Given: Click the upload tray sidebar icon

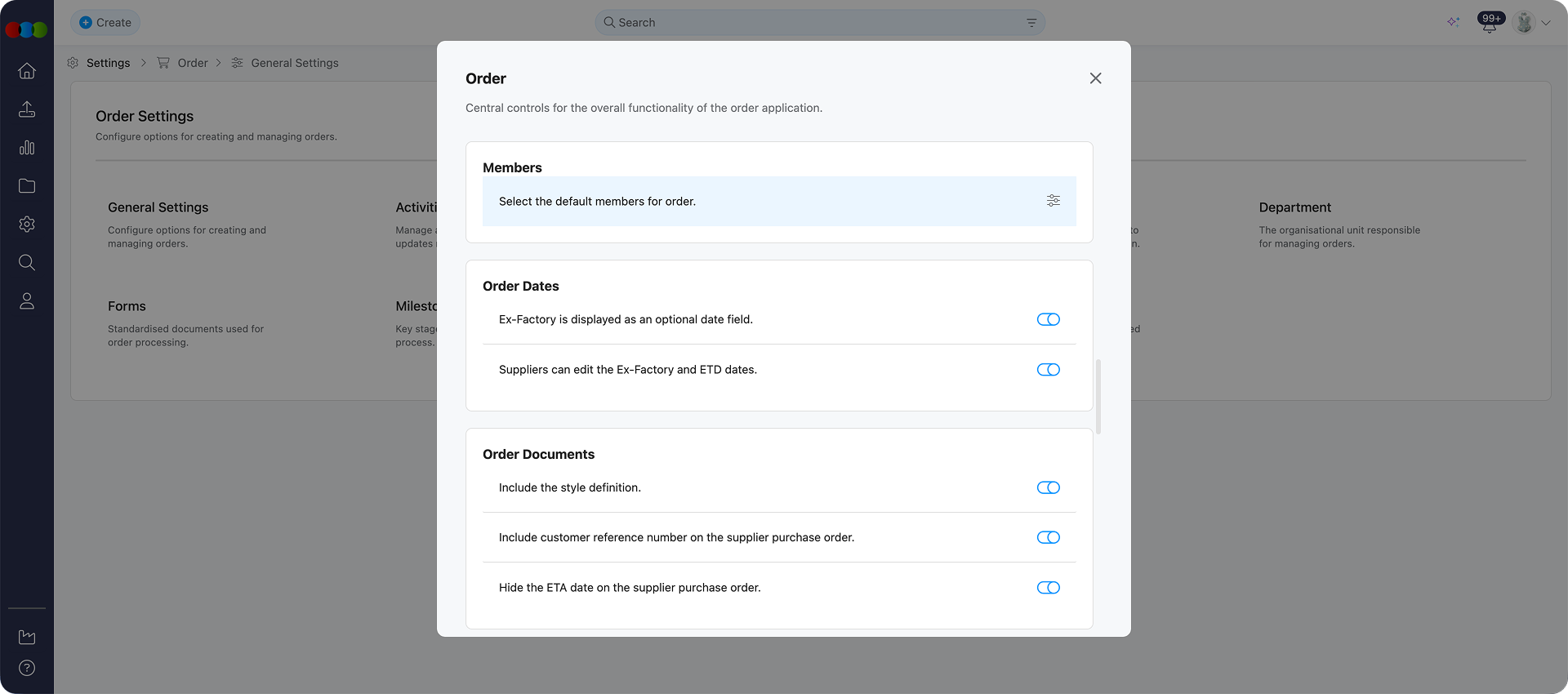Looking at the screenshot, I should point(27,109).
